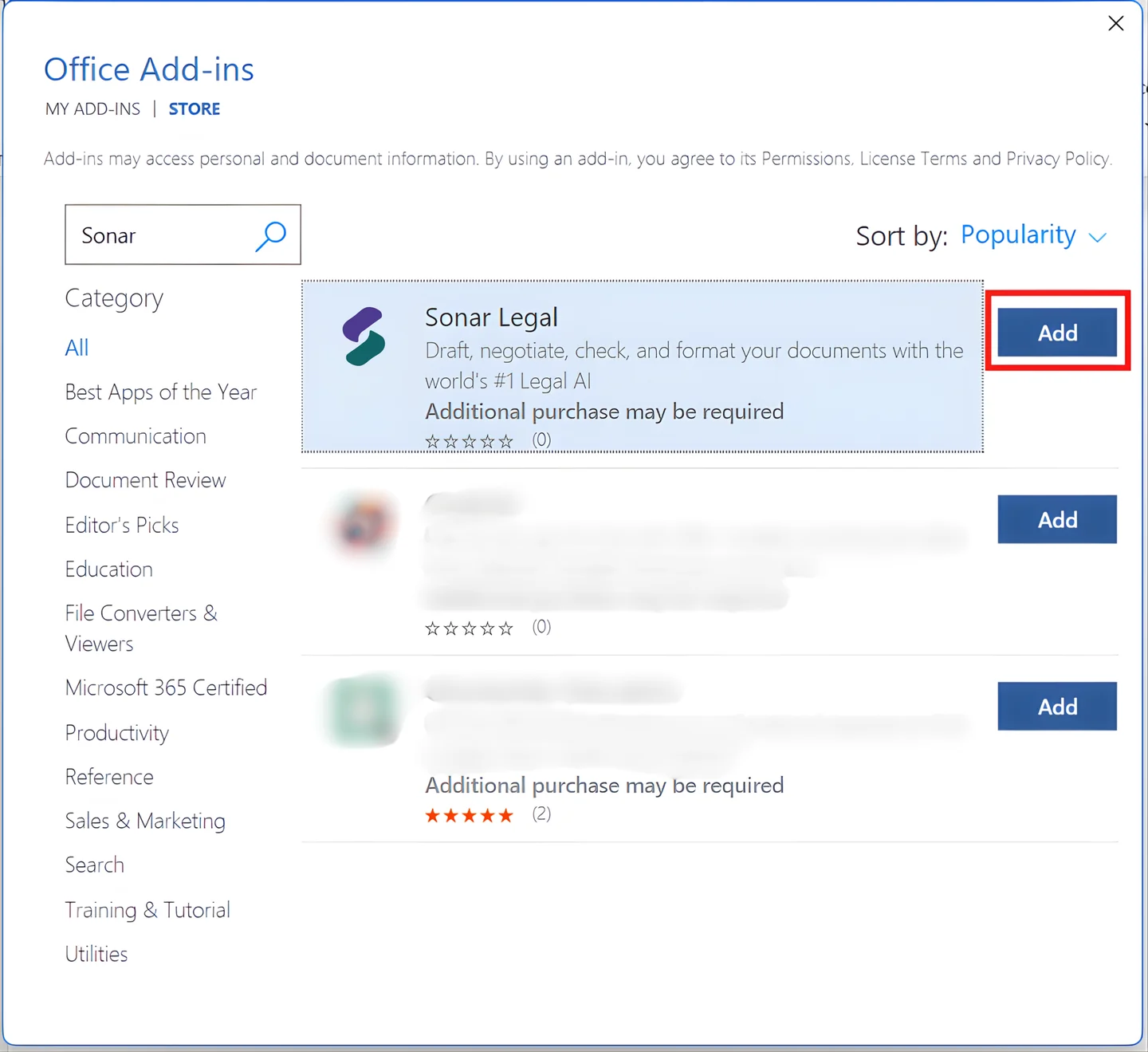Image resolution: width=1148 pixels, height=1052 pixels.
Task: Open the Sort by Popularity dropdown
Action: (x=1033, y=235)
